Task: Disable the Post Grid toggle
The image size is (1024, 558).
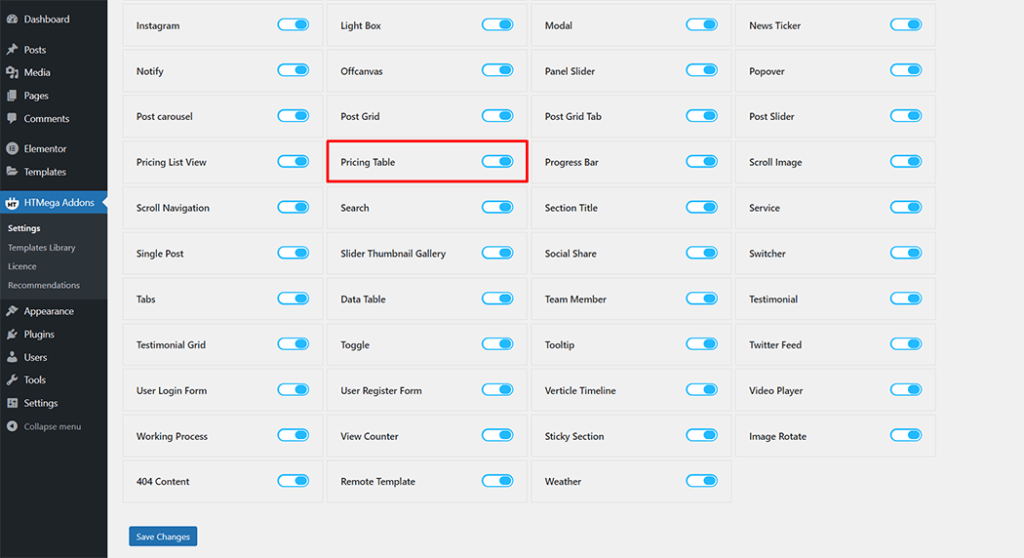Action: 498,116
